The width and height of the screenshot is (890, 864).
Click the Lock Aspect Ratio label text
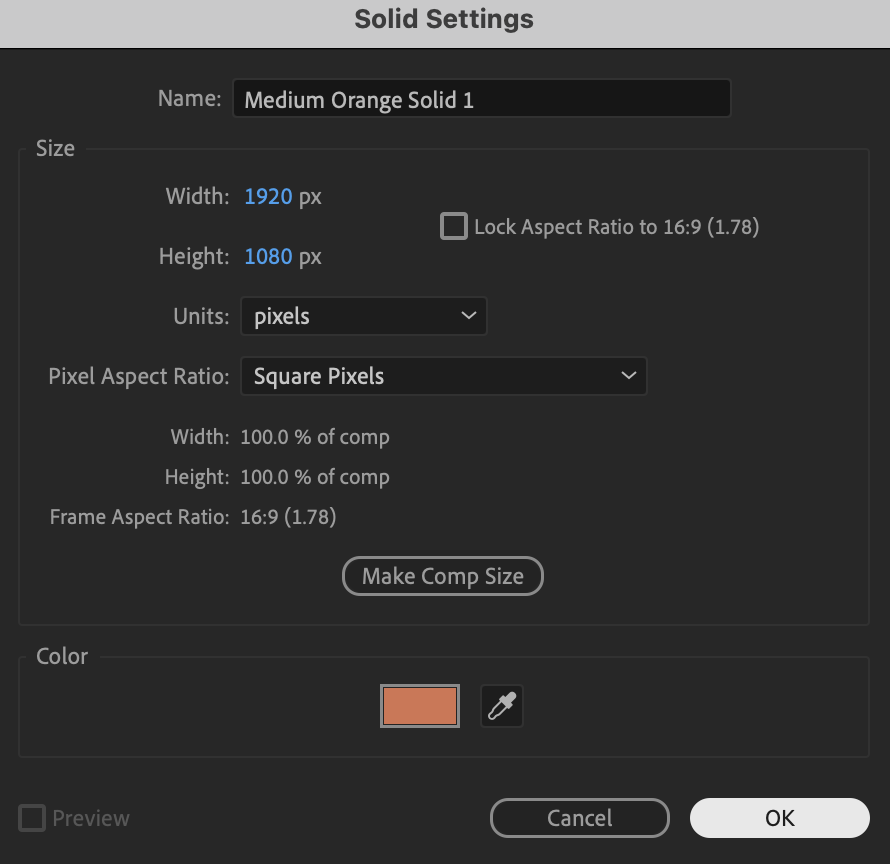616,227
